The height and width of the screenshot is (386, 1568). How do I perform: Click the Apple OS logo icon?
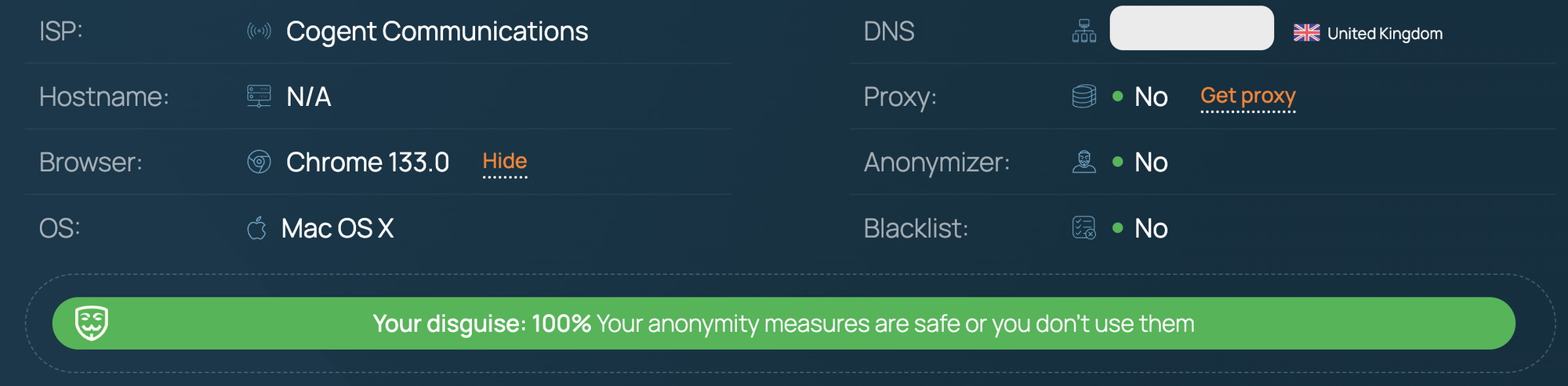click(x=257, y=228)
